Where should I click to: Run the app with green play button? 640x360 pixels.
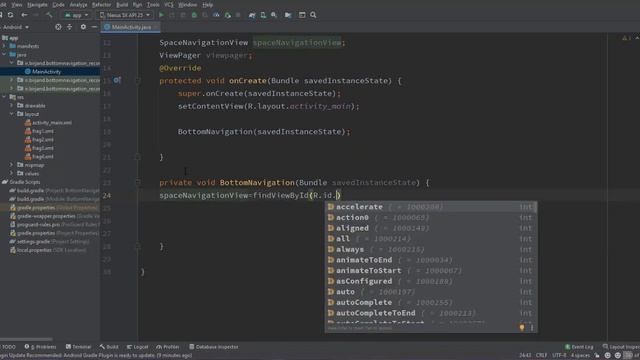click(x=162, y=15)
